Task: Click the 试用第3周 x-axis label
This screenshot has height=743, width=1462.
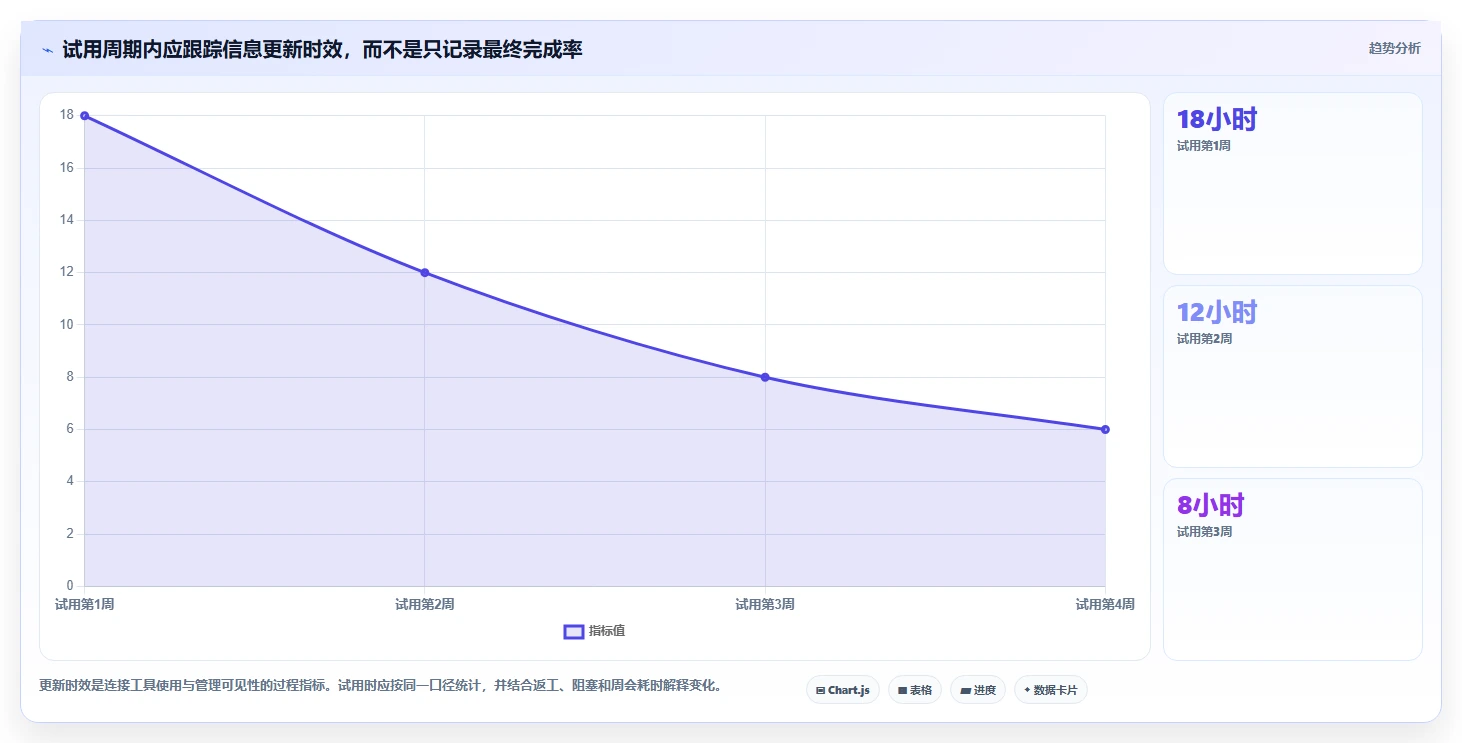Action: [x=765, y=604]
